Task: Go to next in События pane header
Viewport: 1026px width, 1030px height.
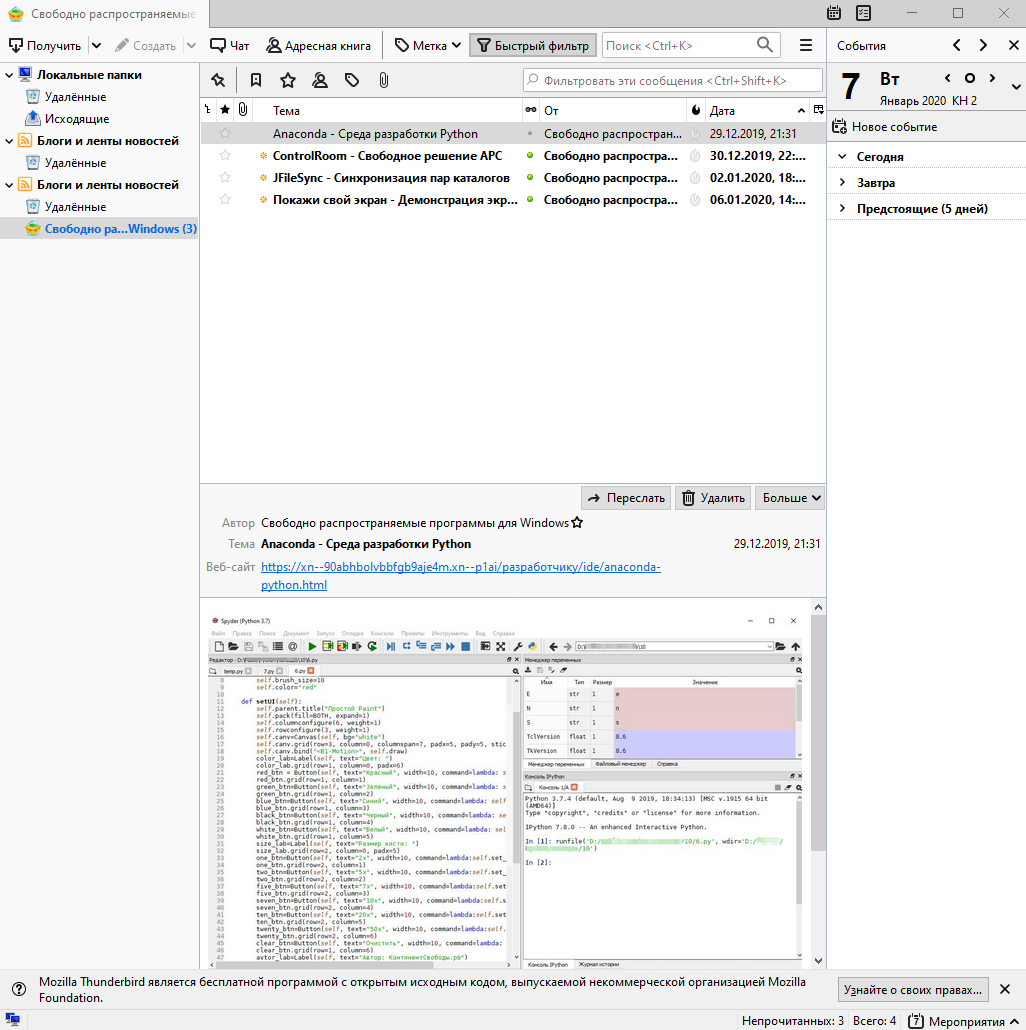Action: (983, 45)
